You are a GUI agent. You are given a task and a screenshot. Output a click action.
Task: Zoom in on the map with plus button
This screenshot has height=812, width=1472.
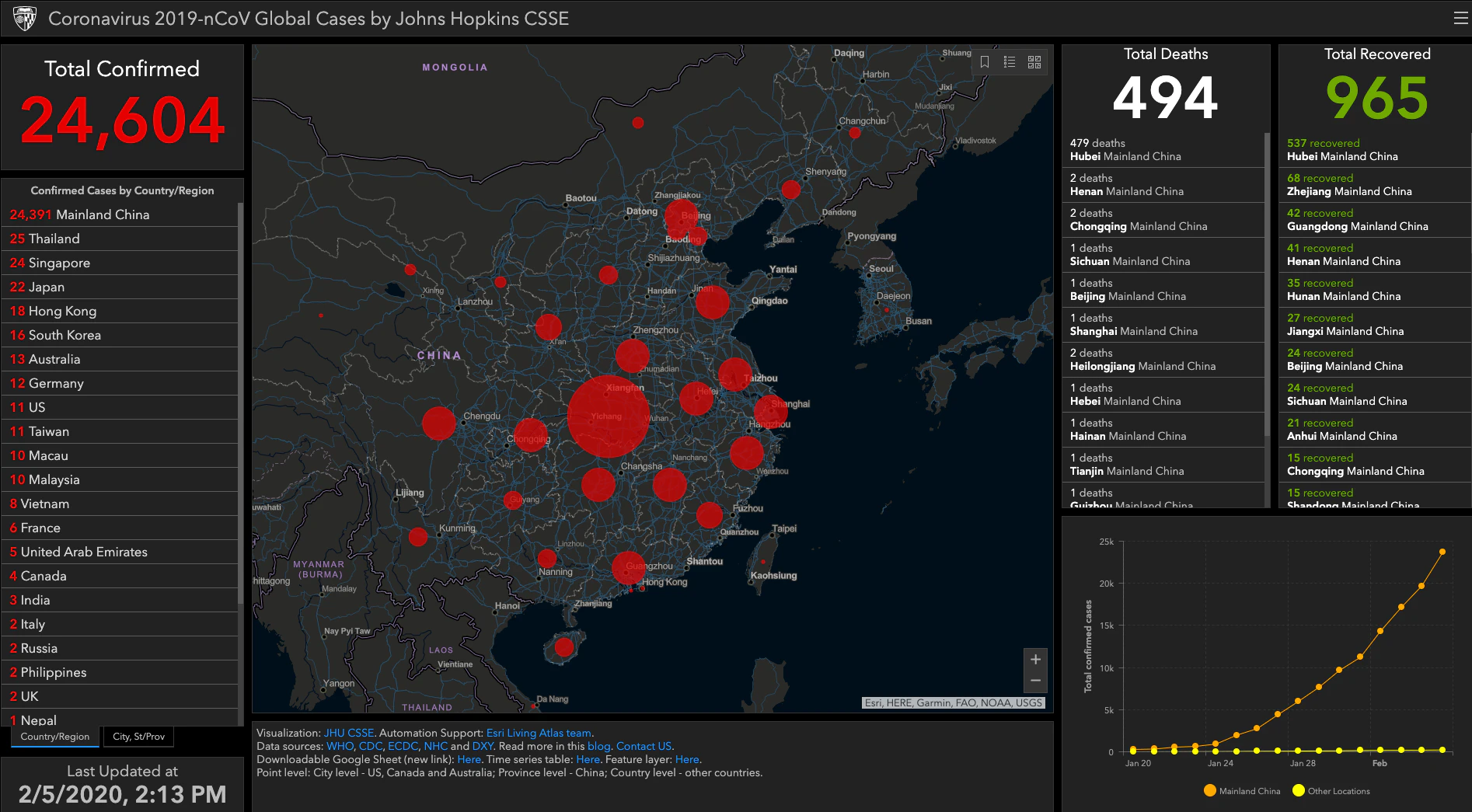(x=1035, y=660)
